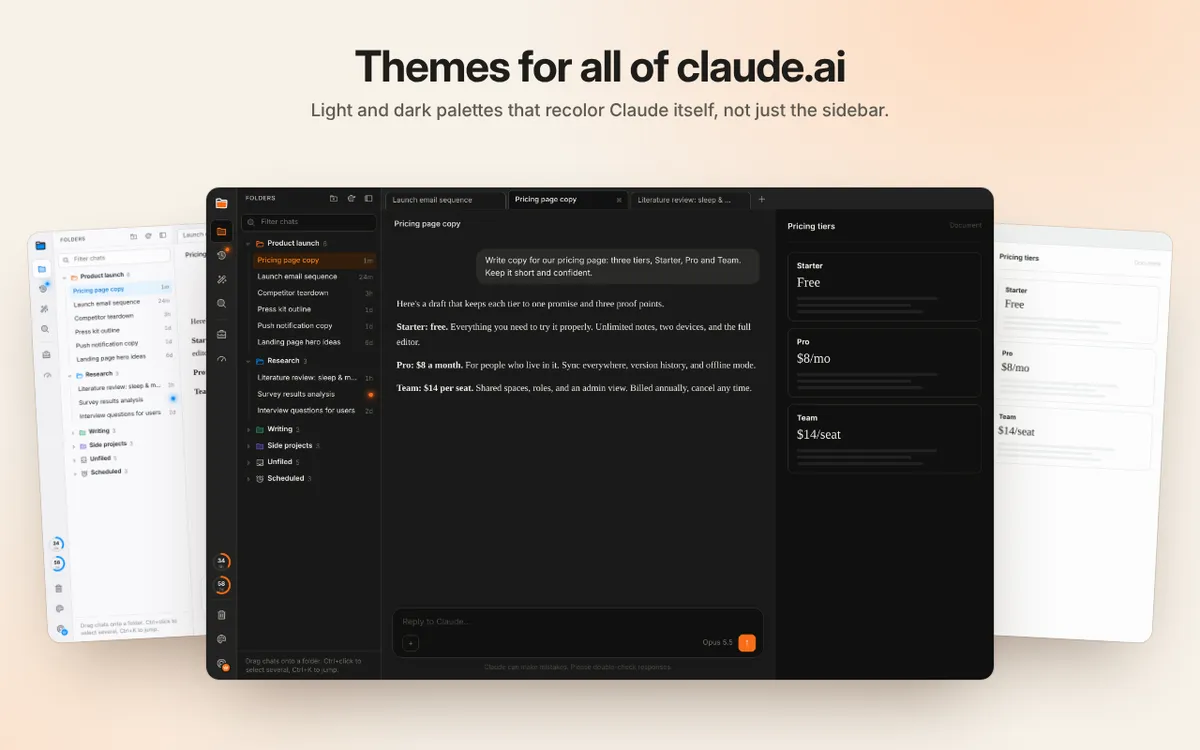Screen dimensions: 1200x750
Task: Open history clock icon in dark sidebar rail
Action: coord(221,255)
